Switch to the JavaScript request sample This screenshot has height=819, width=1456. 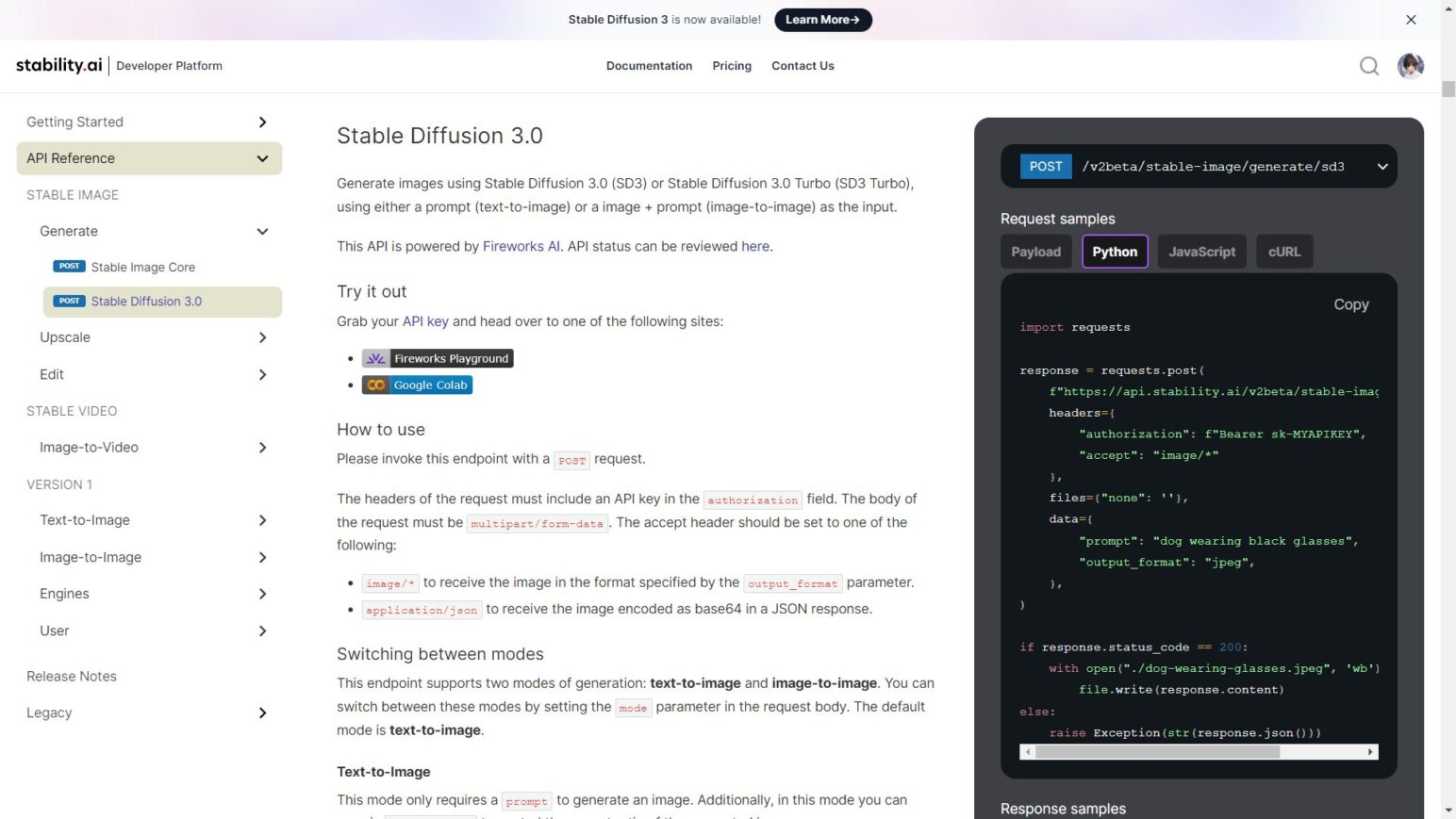[x=1201, y=252]
